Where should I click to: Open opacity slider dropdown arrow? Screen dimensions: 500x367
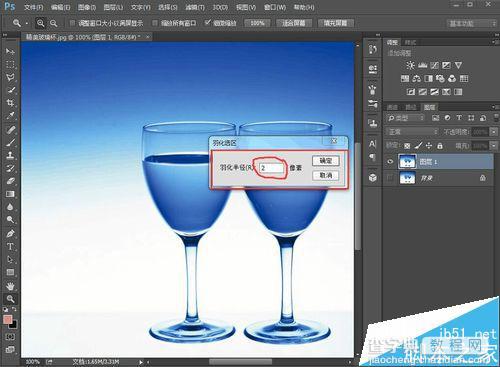(494, 132)
